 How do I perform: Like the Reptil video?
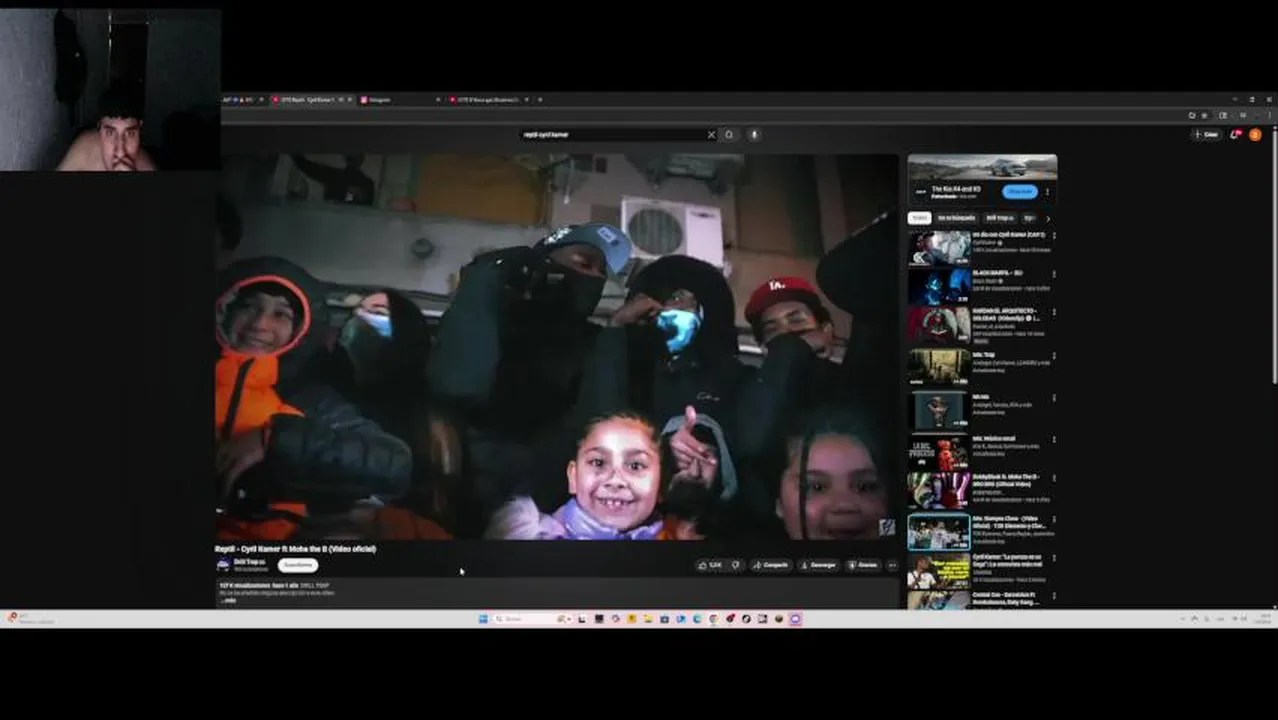pos(710,565)
